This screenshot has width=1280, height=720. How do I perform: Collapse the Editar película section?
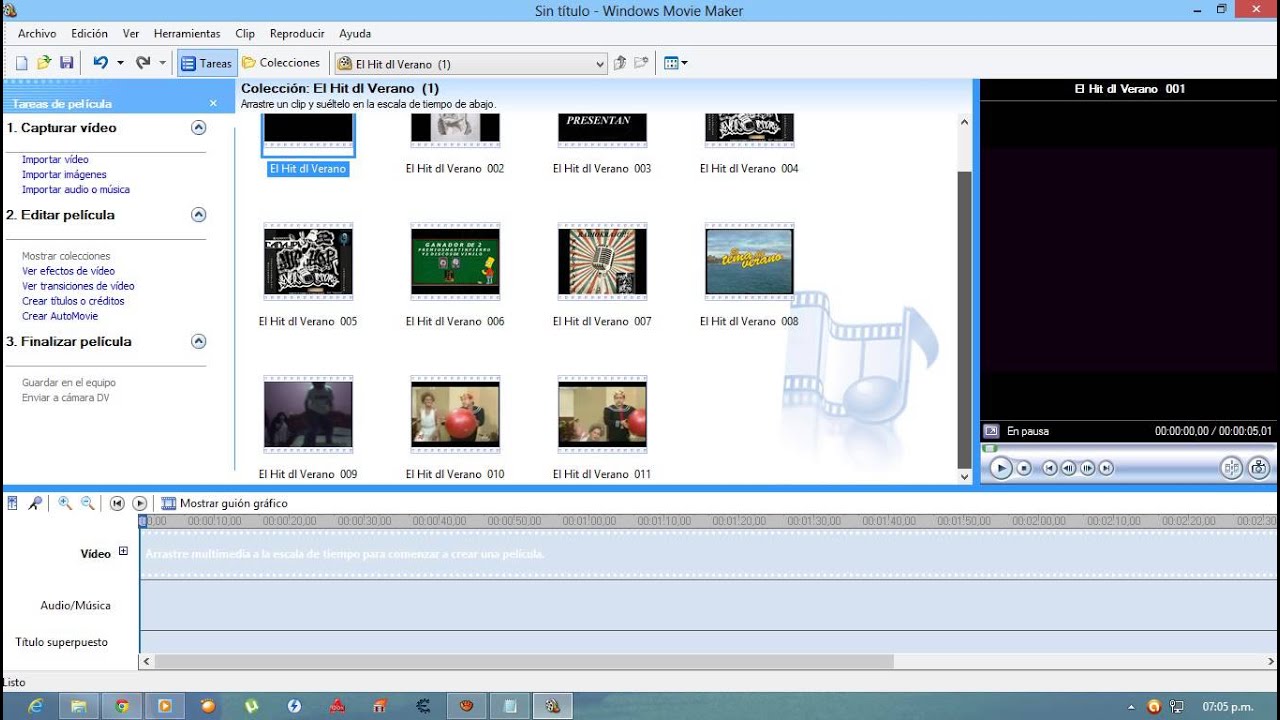pyautogui.click(x=198, y=215)
